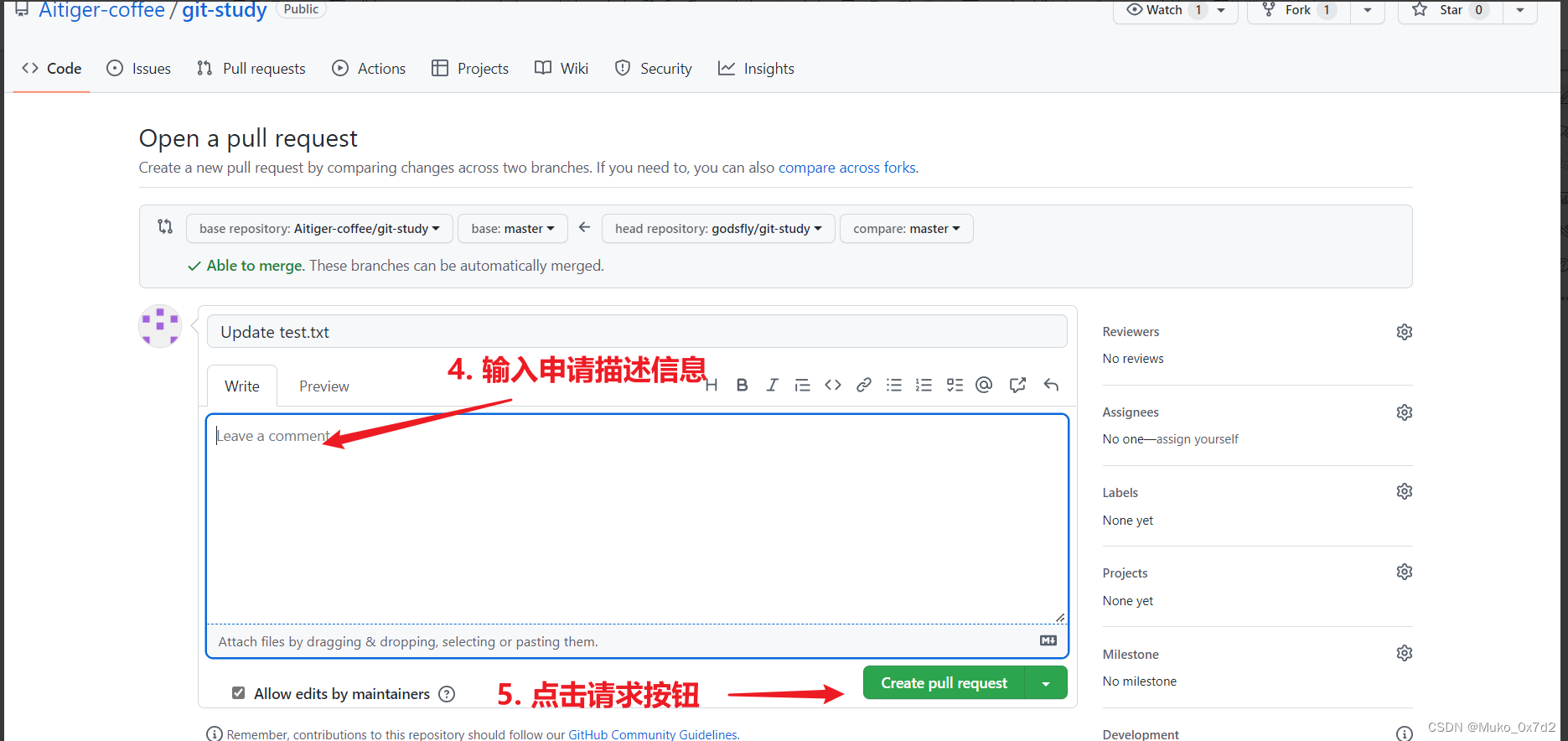Open the Watch notifications dropdown arrow
Image resolution: width=1568 pixels, height=741 pixels.
pos(1221,10)
